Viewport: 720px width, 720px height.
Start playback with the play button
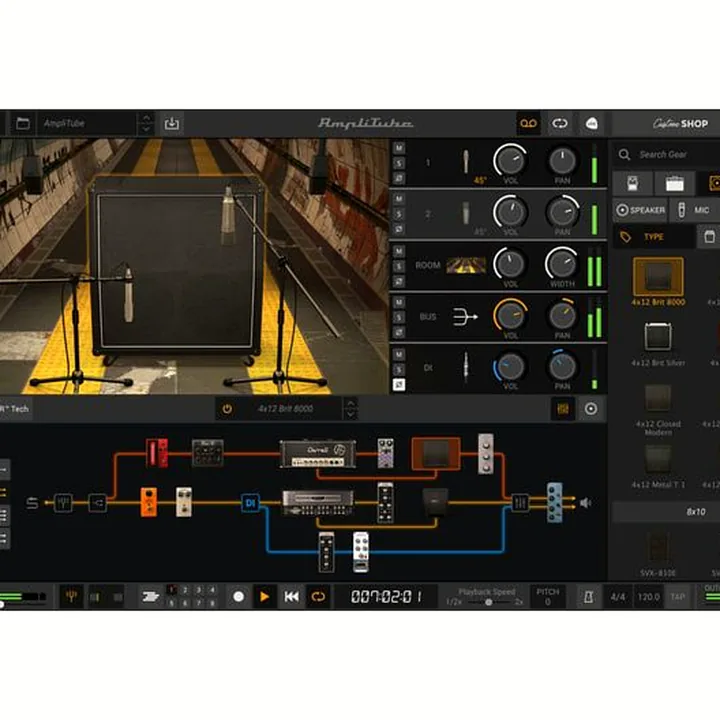coord(264,596)
